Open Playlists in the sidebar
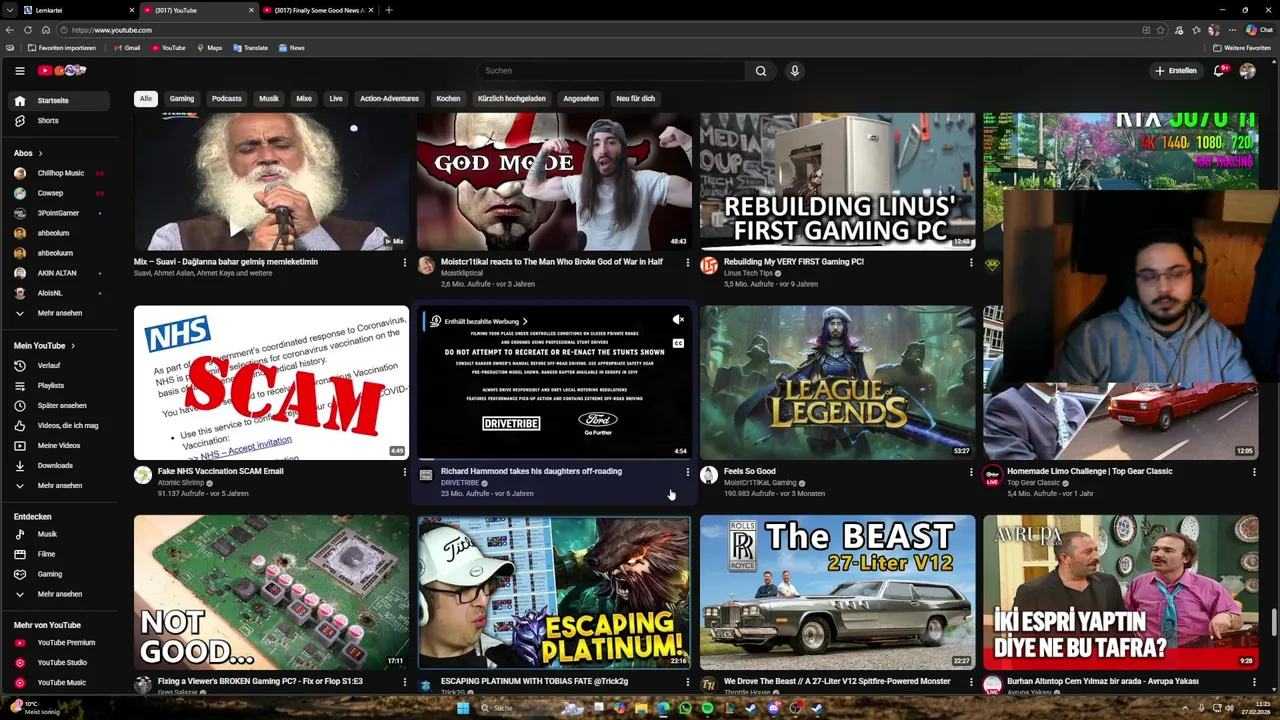The image size is (1280, 720). (x=60, y=386)
